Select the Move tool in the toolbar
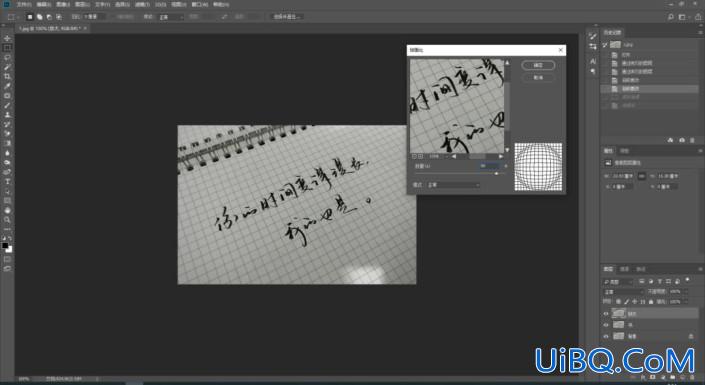705x385 pixels. 7,38
